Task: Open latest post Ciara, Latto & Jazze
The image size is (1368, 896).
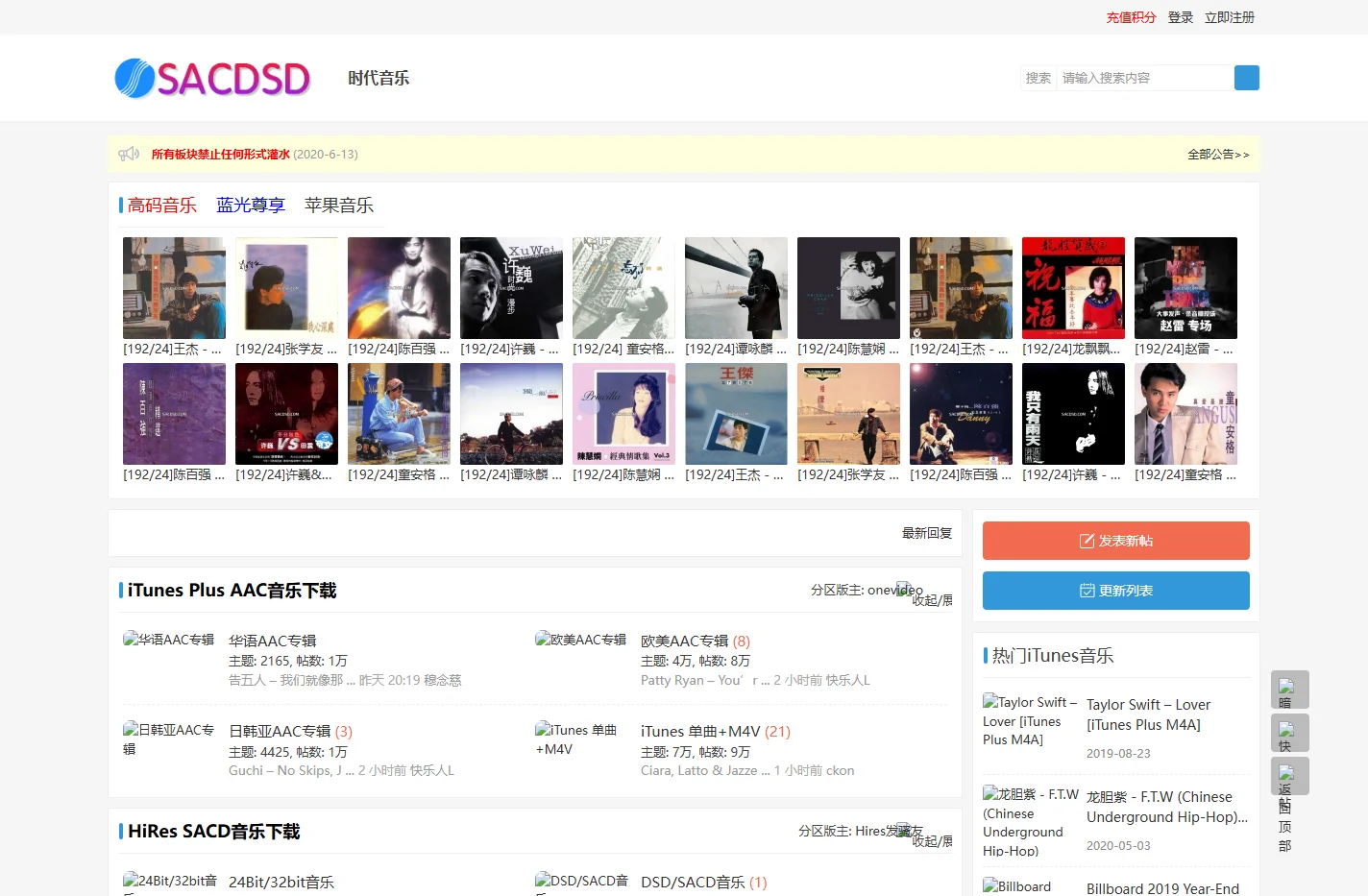Action: 705,770
